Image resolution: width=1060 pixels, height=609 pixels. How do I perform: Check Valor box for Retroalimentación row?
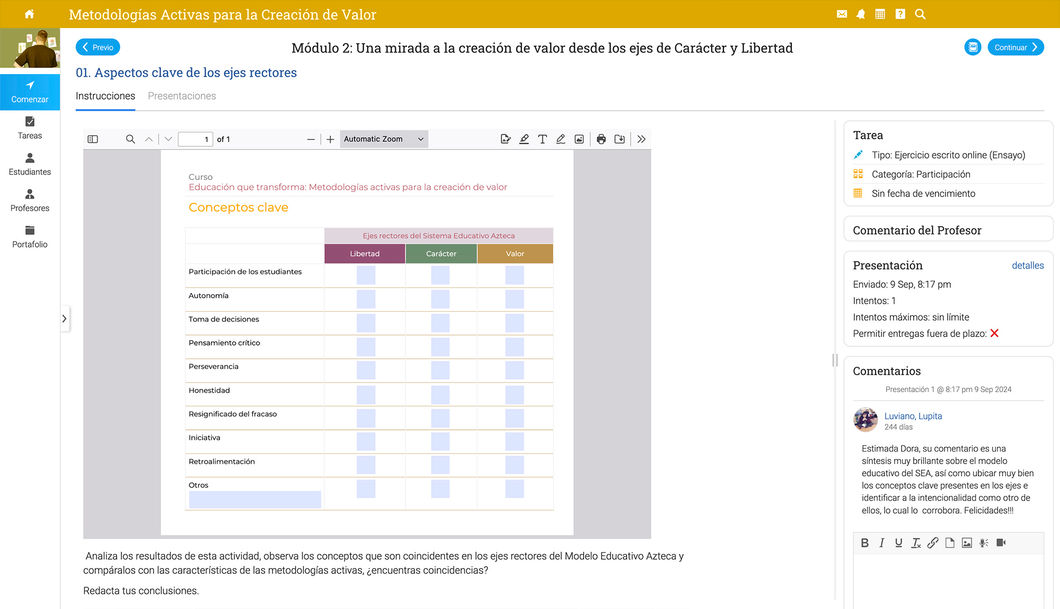[514, 465]
